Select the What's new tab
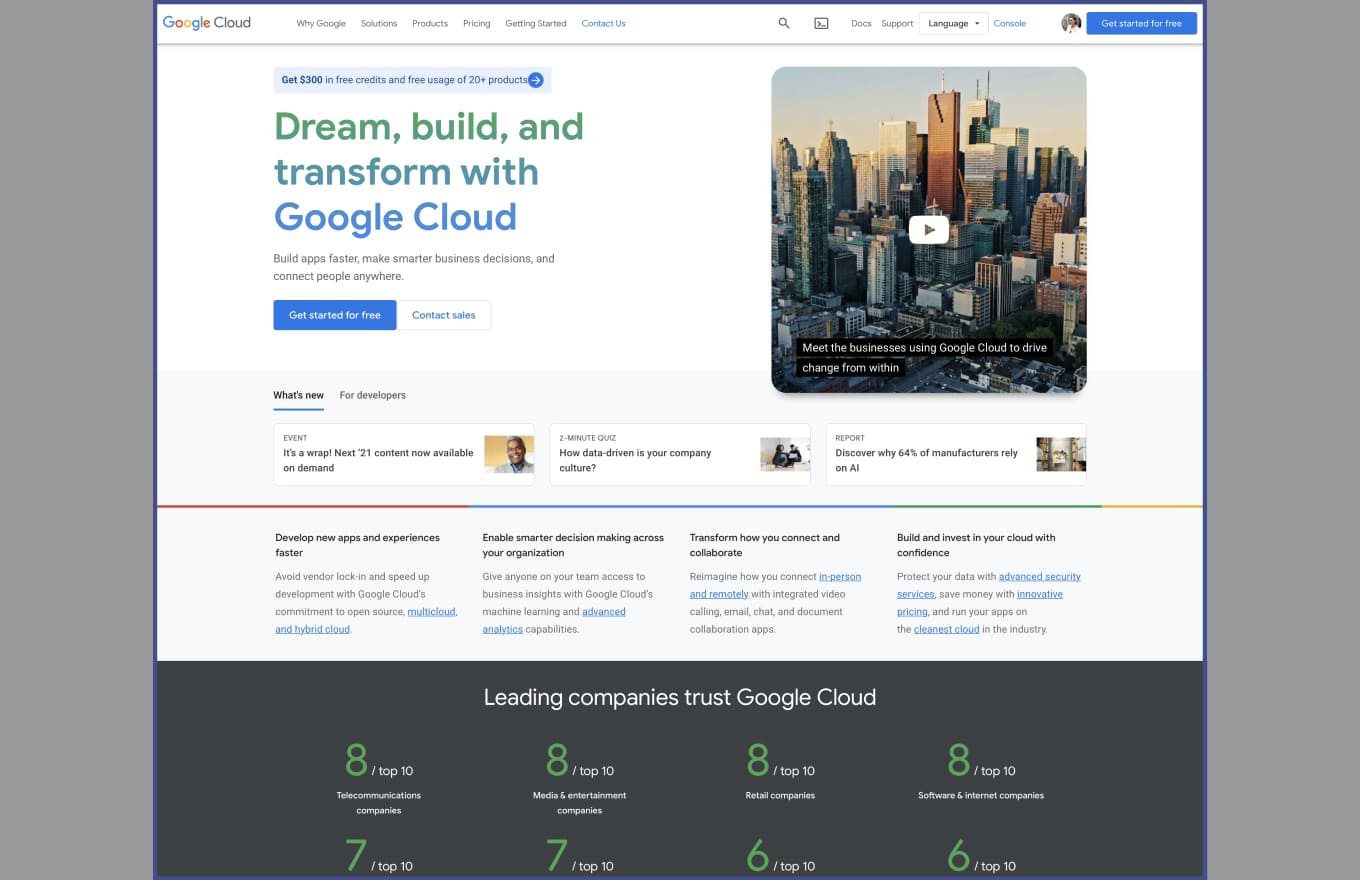The height and width of the screenshot is (880, 1360). [x=298, y=395]
